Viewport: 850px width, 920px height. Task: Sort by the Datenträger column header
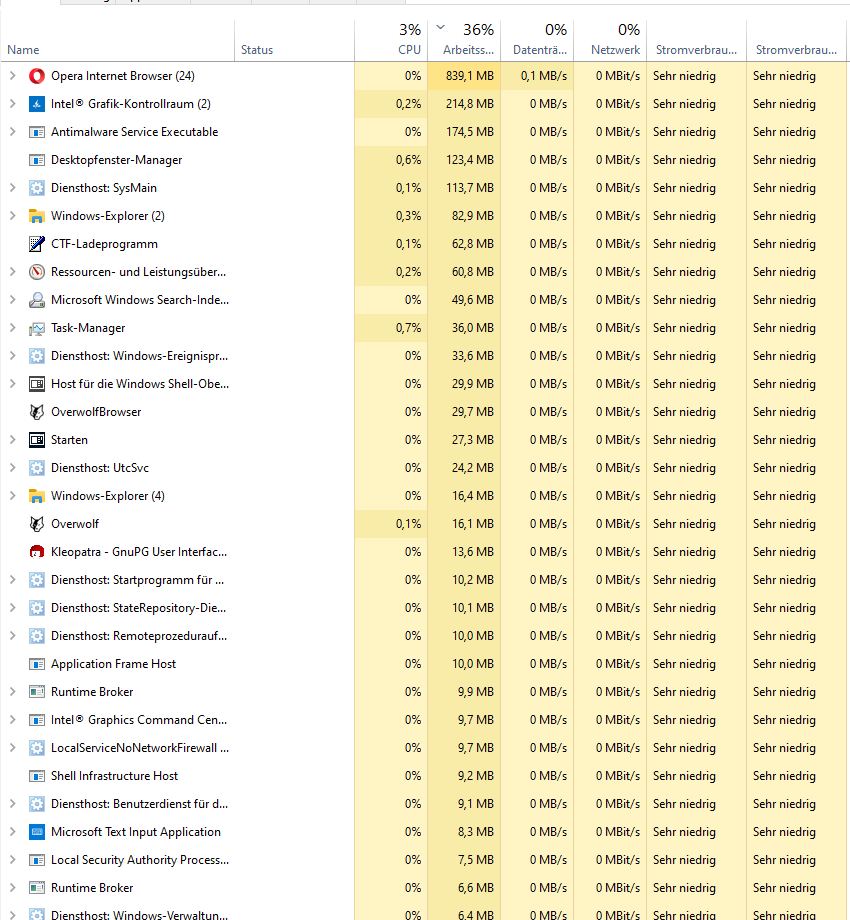[537, 41]
